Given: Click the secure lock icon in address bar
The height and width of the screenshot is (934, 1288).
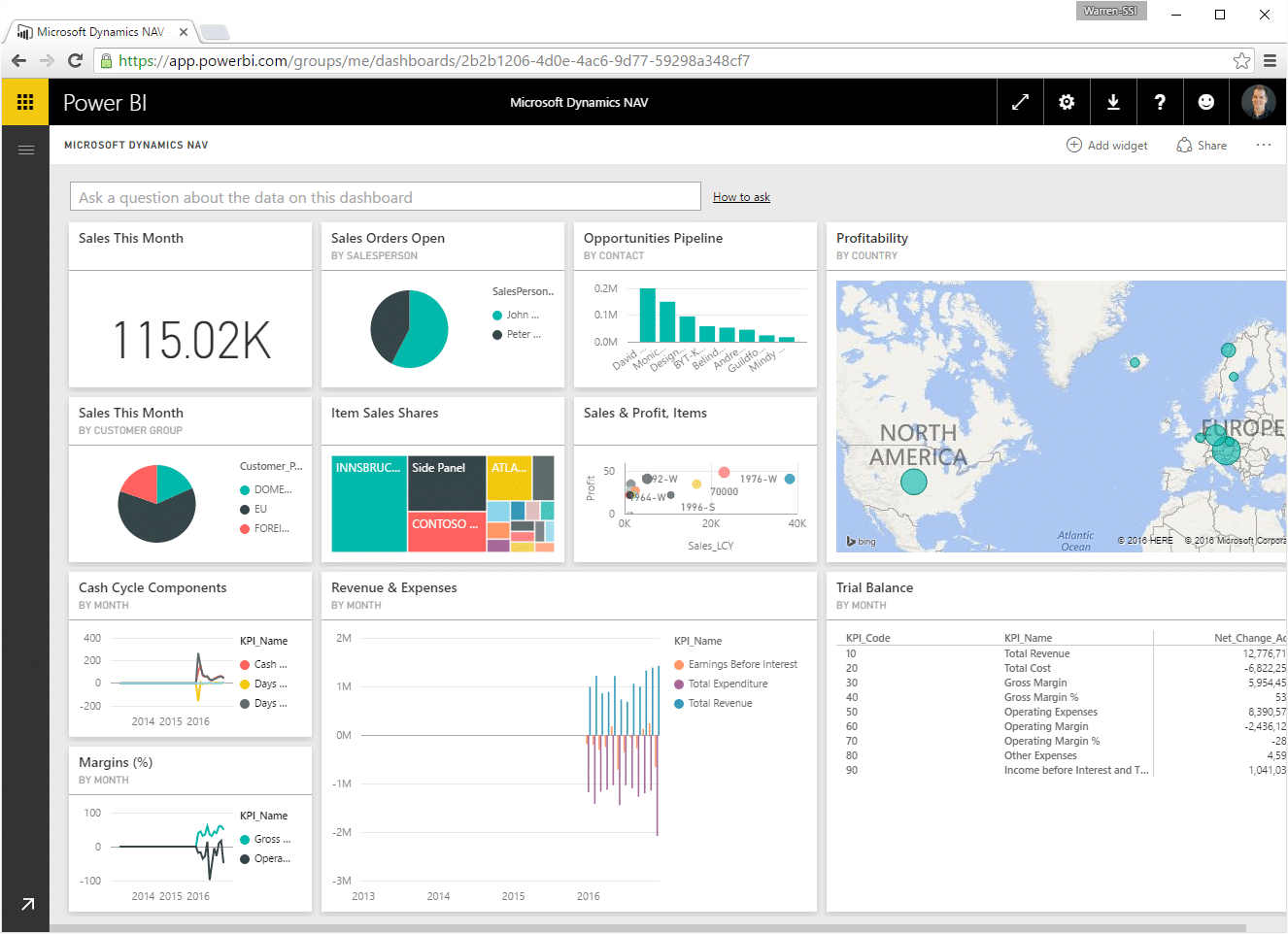Looking at the screenshot, I should (x=106, y=60).
